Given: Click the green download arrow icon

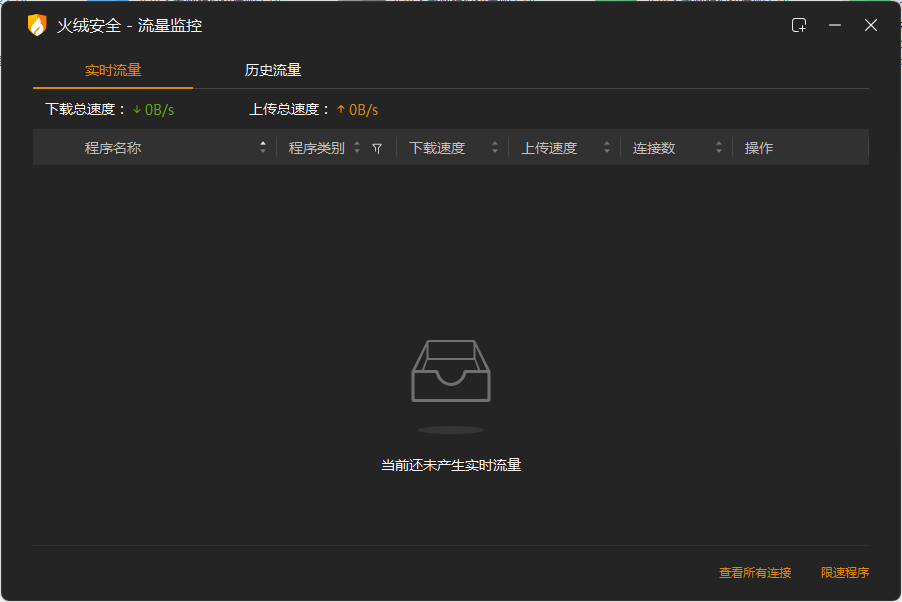Looking at the screenshot, I should point(137,110).
